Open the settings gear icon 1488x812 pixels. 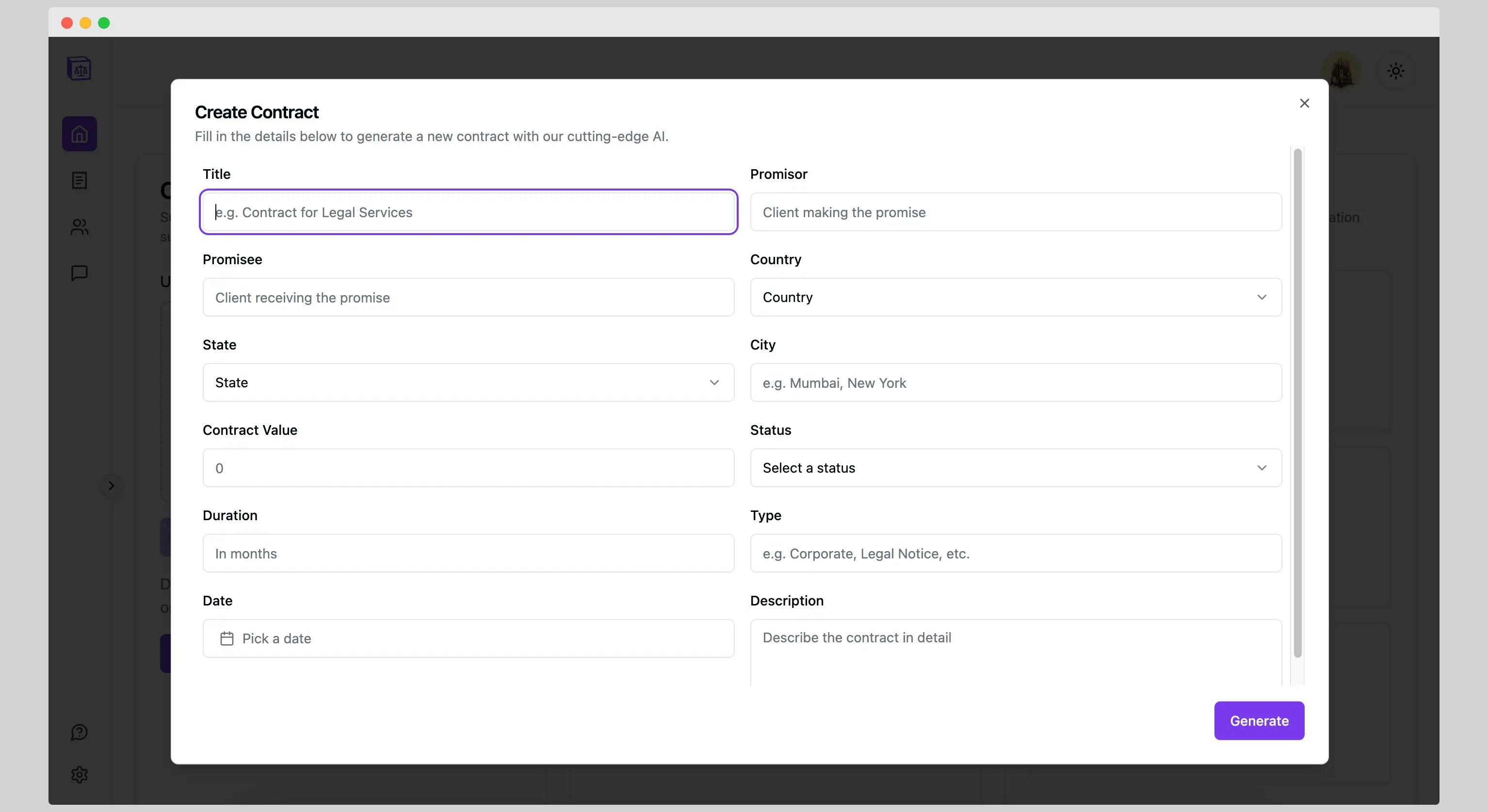coord(79,775)
